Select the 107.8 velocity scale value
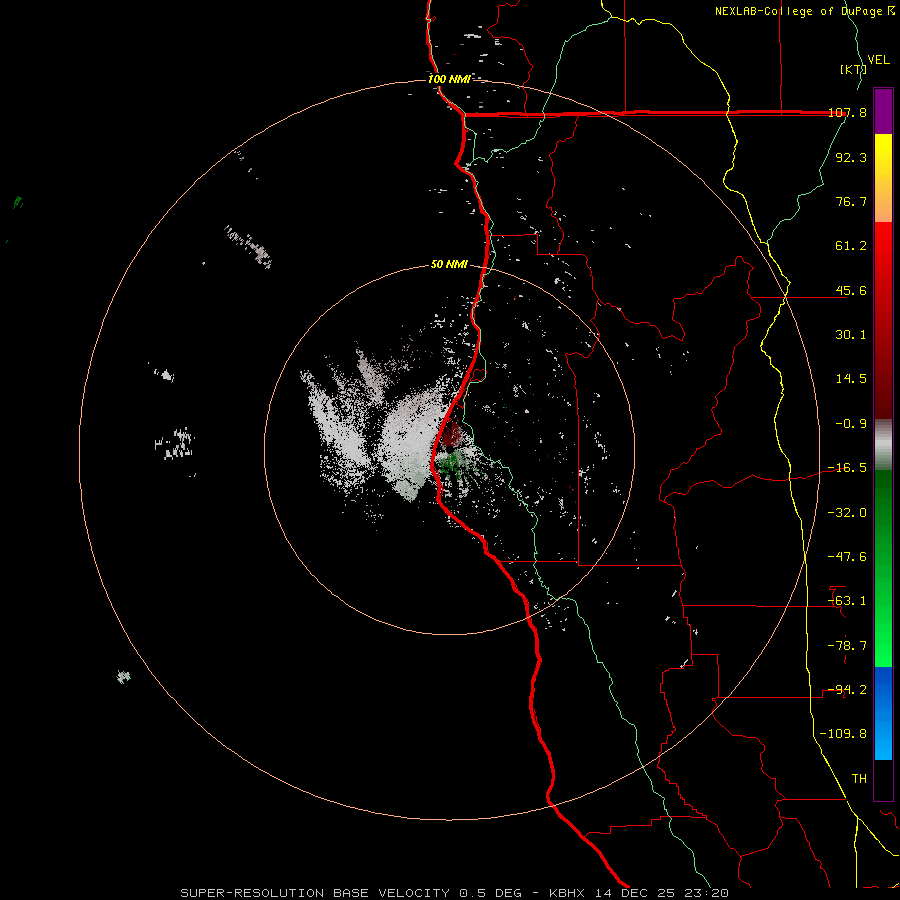Image resolution: width=900 pixels, height=900 pixels. 847,113
